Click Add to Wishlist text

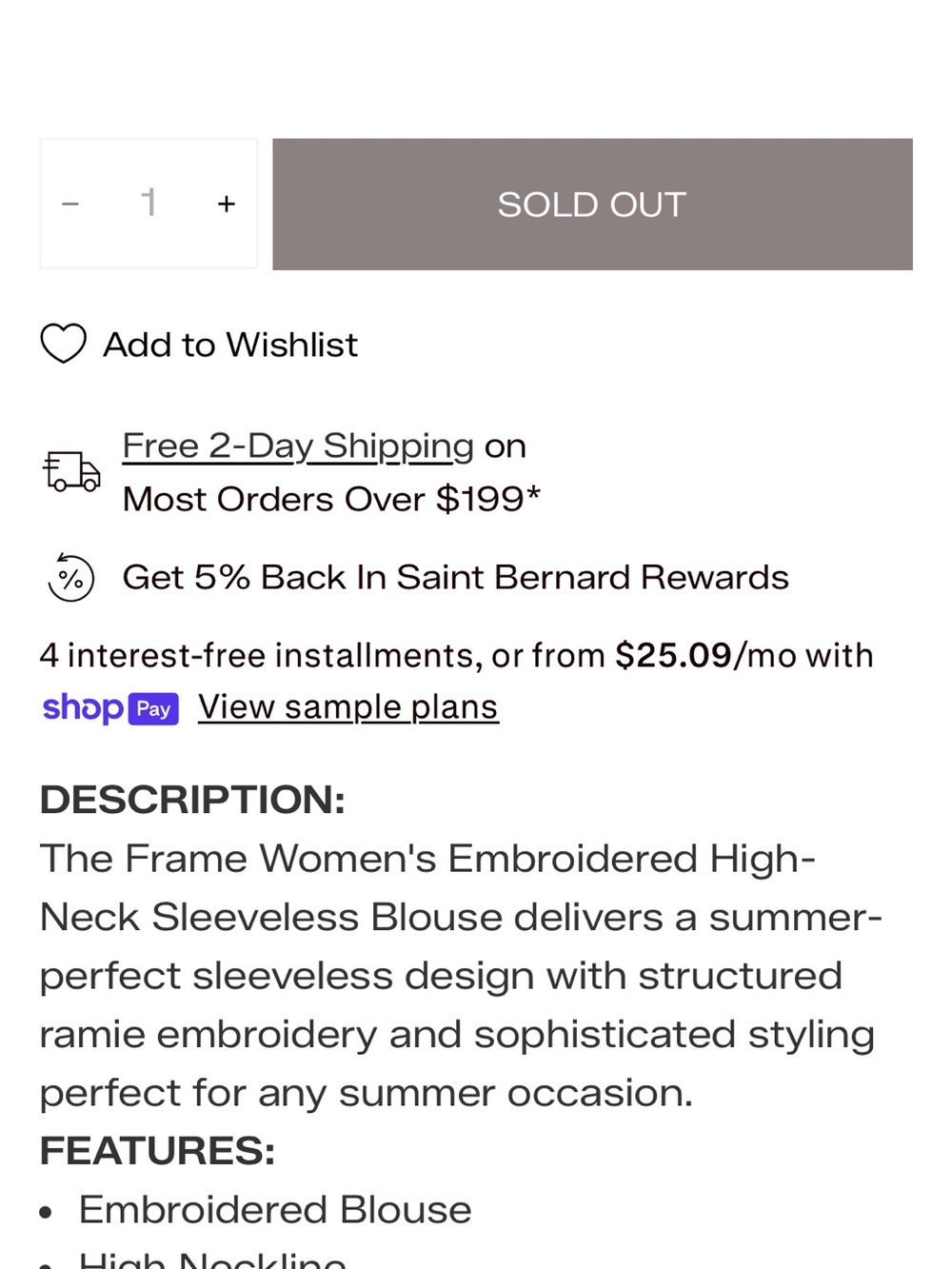click(230, 345)
